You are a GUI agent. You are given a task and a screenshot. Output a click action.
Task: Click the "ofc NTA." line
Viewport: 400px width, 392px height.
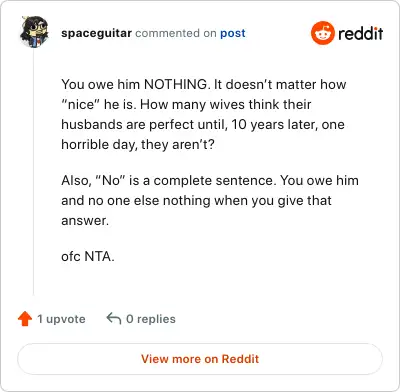click(88, 256)
